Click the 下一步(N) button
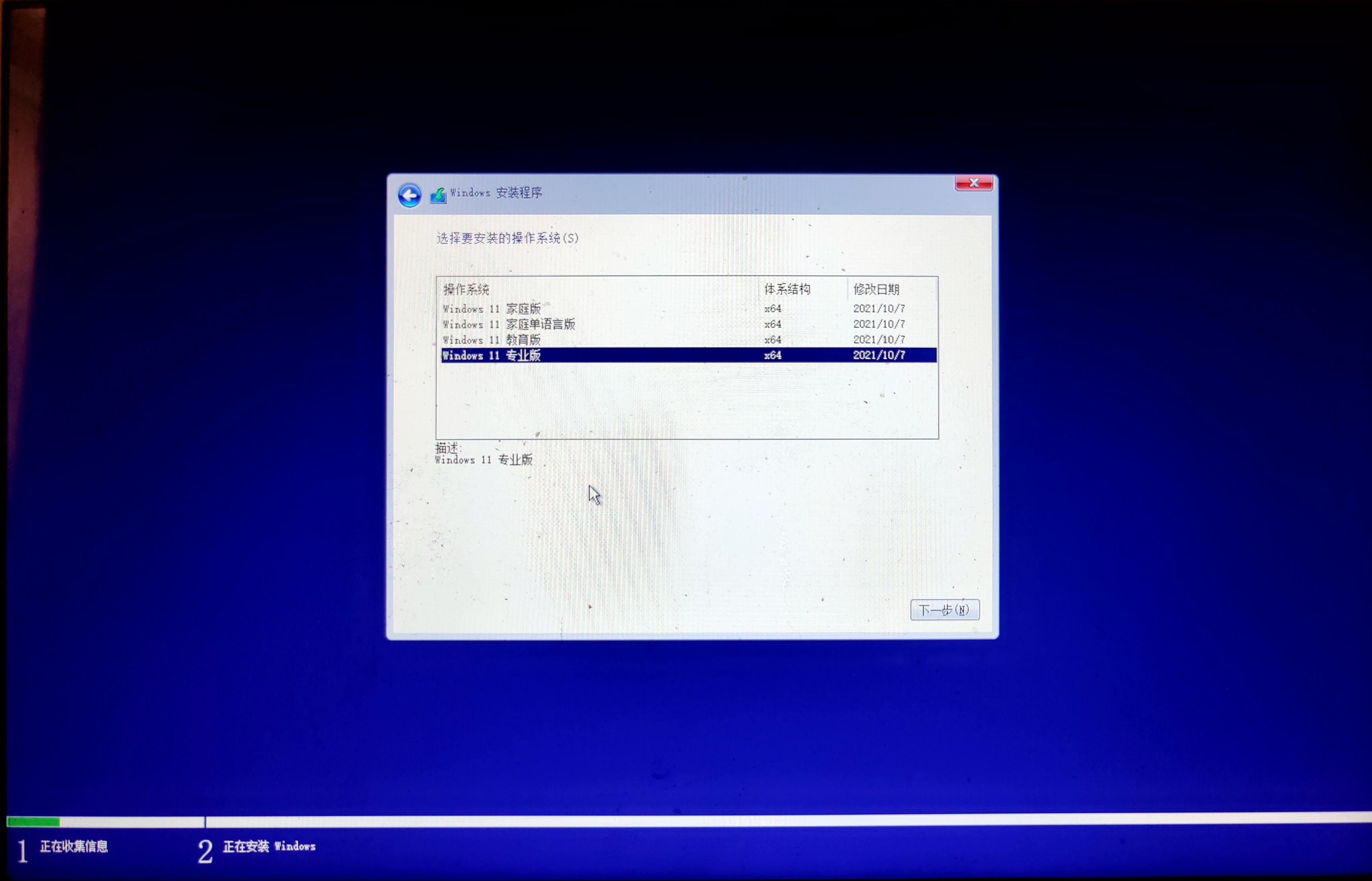 pyautogui.click(x=944, y=610)
